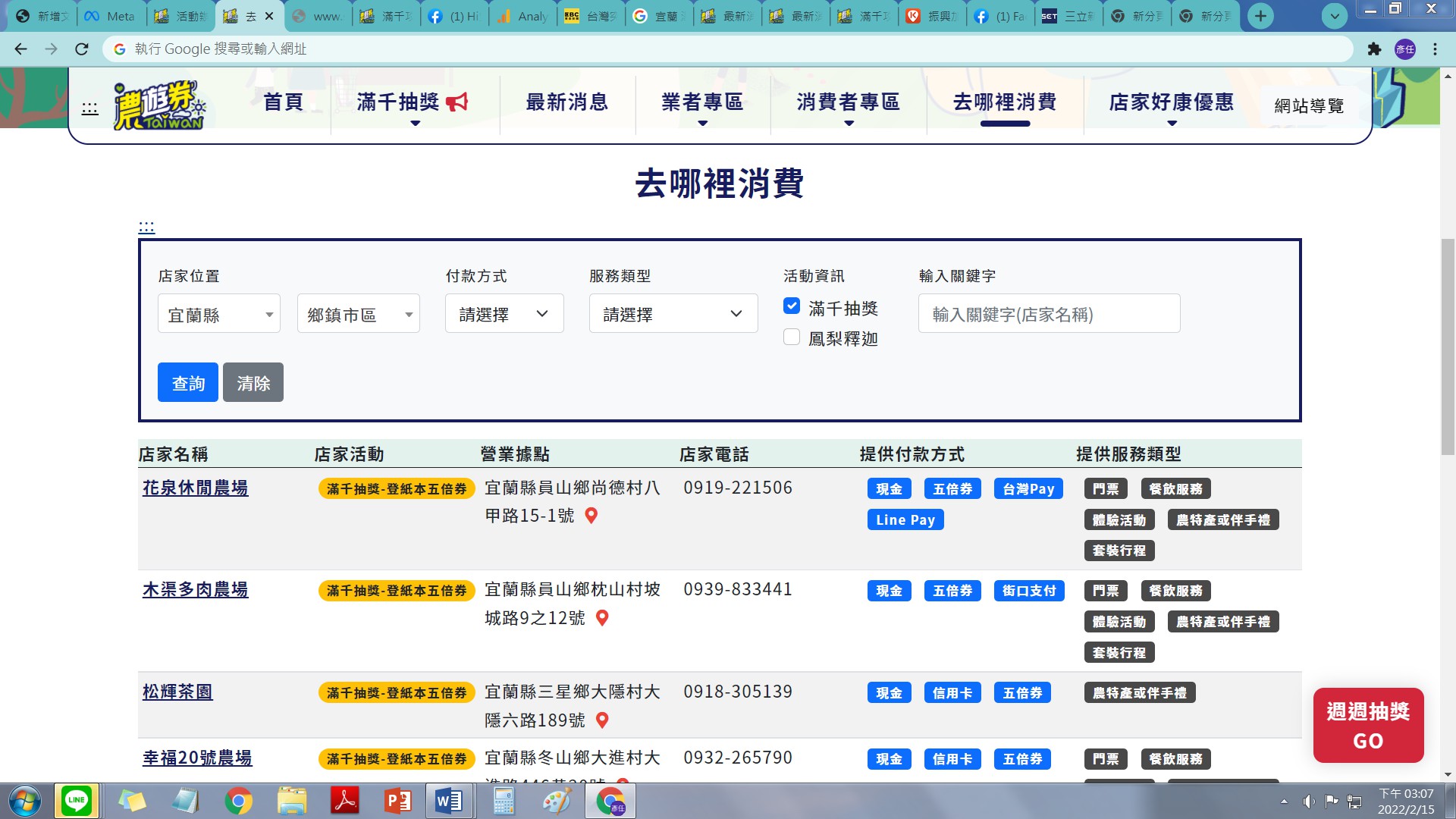Open the 鄉鎮市區 district dropdown
Viewport: 1456px width, 819px height.
359,314
